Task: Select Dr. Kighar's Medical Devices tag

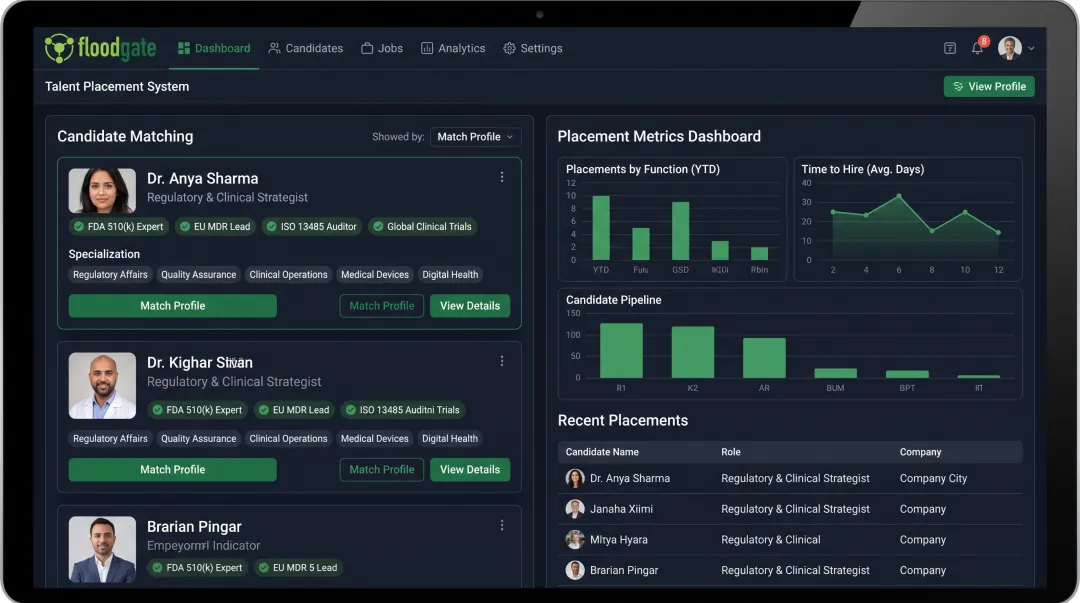Action: click(x=375, y=438)
